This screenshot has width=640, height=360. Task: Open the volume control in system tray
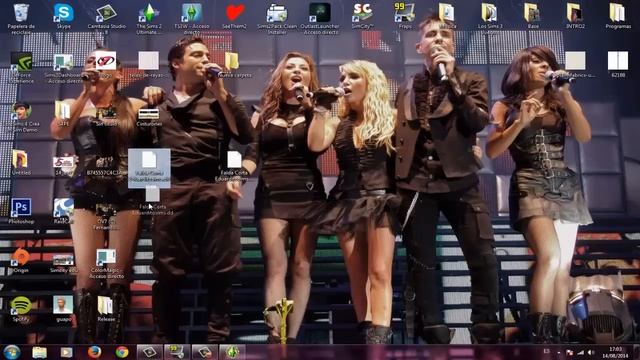coord(590,353)
